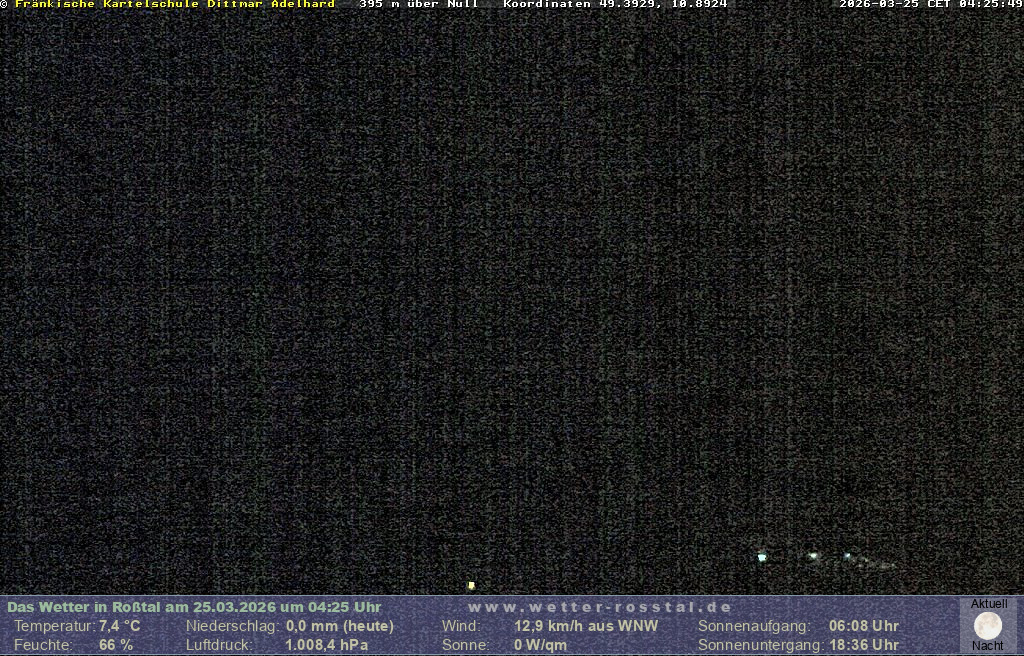Click the yellow light at bottom of webcam image
This screenshot has height=656, width=1024.
click(x=471, y=585)
